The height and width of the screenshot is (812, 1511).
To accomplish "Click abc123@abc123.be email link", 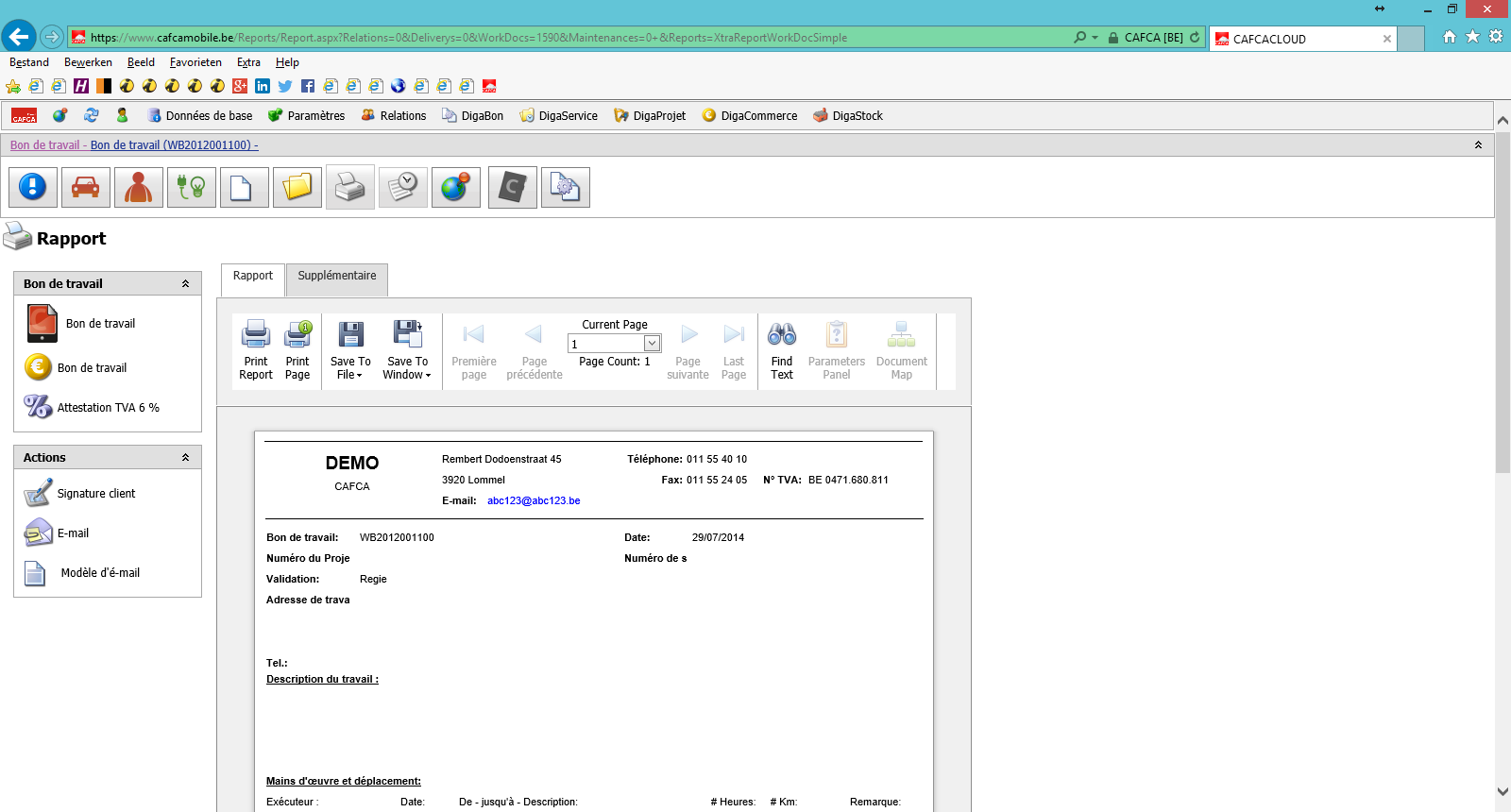I will point(534,500).
